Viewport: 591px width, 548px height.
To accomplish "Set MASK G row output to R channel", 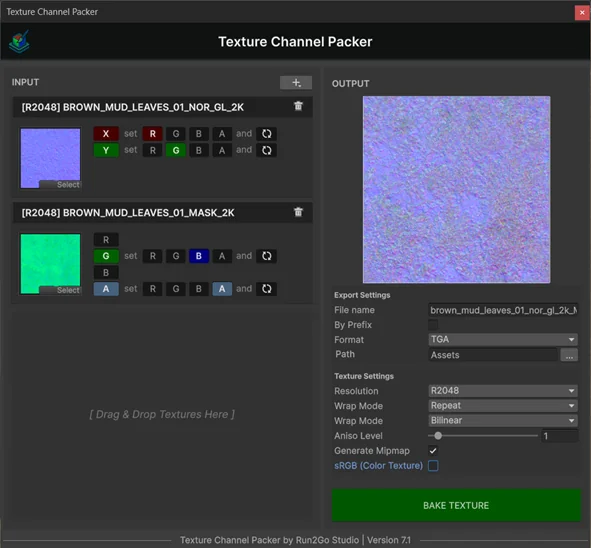I will (153, 256).
